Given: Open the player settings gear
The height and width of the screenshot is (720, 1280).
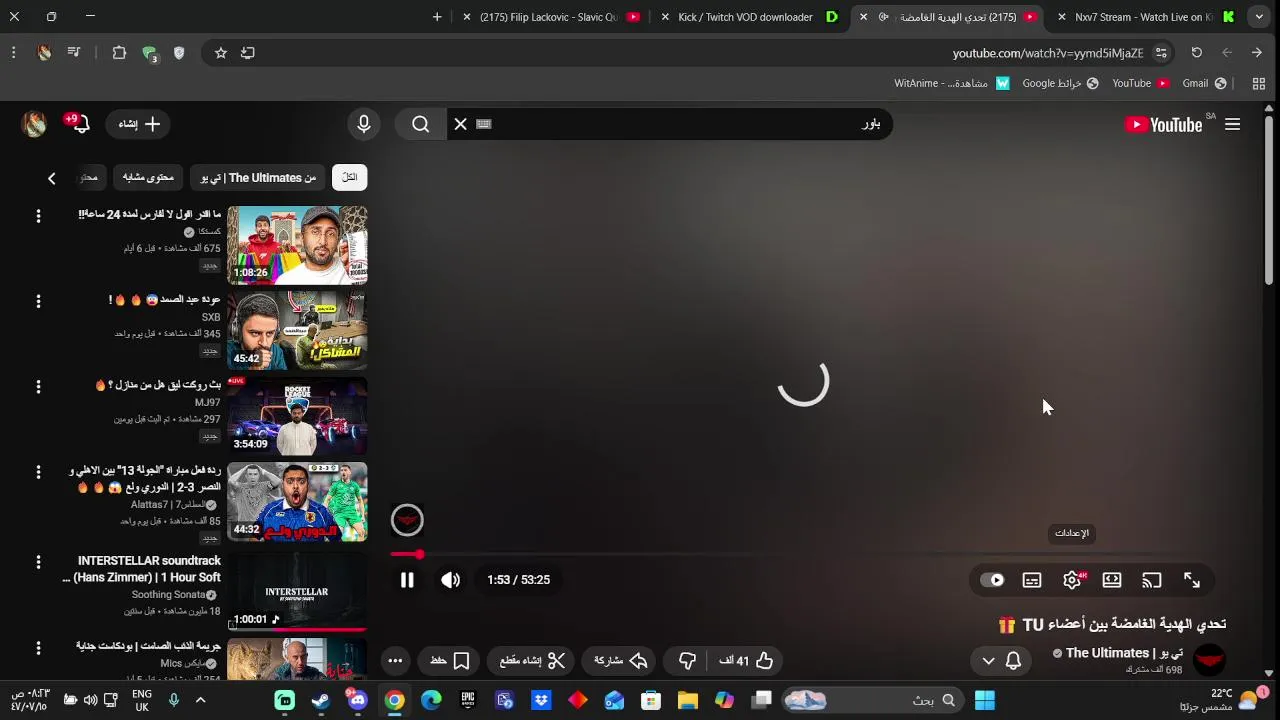Looking at the screenshot, I should pos(1072,580).
